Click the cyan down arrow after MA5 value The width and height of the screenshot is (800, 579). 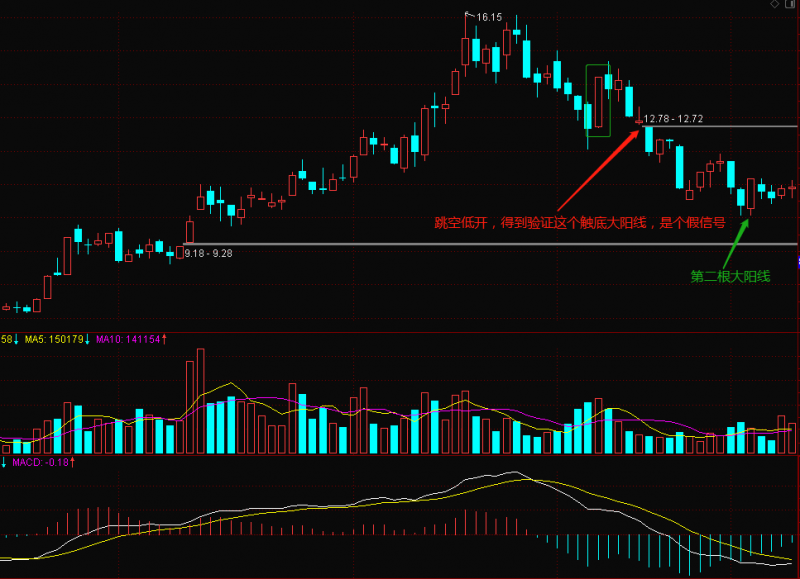(87, 339)
